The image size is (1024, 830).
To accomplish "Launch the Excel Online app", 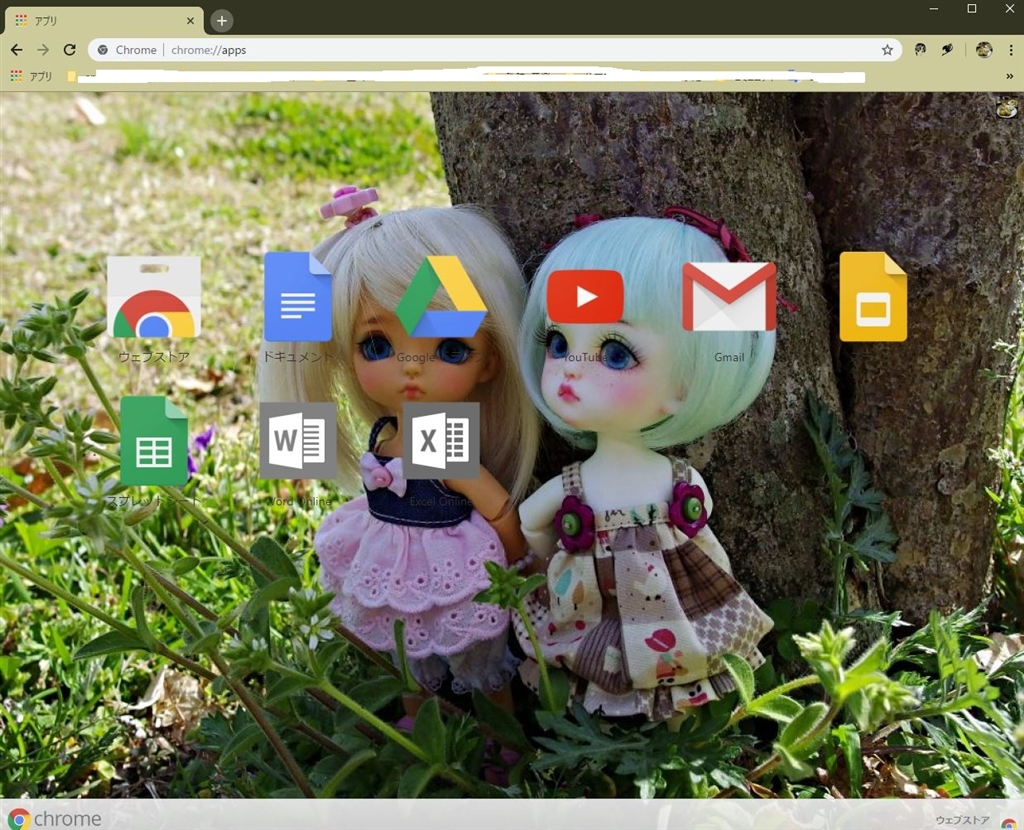I will (x=441, y=441).
